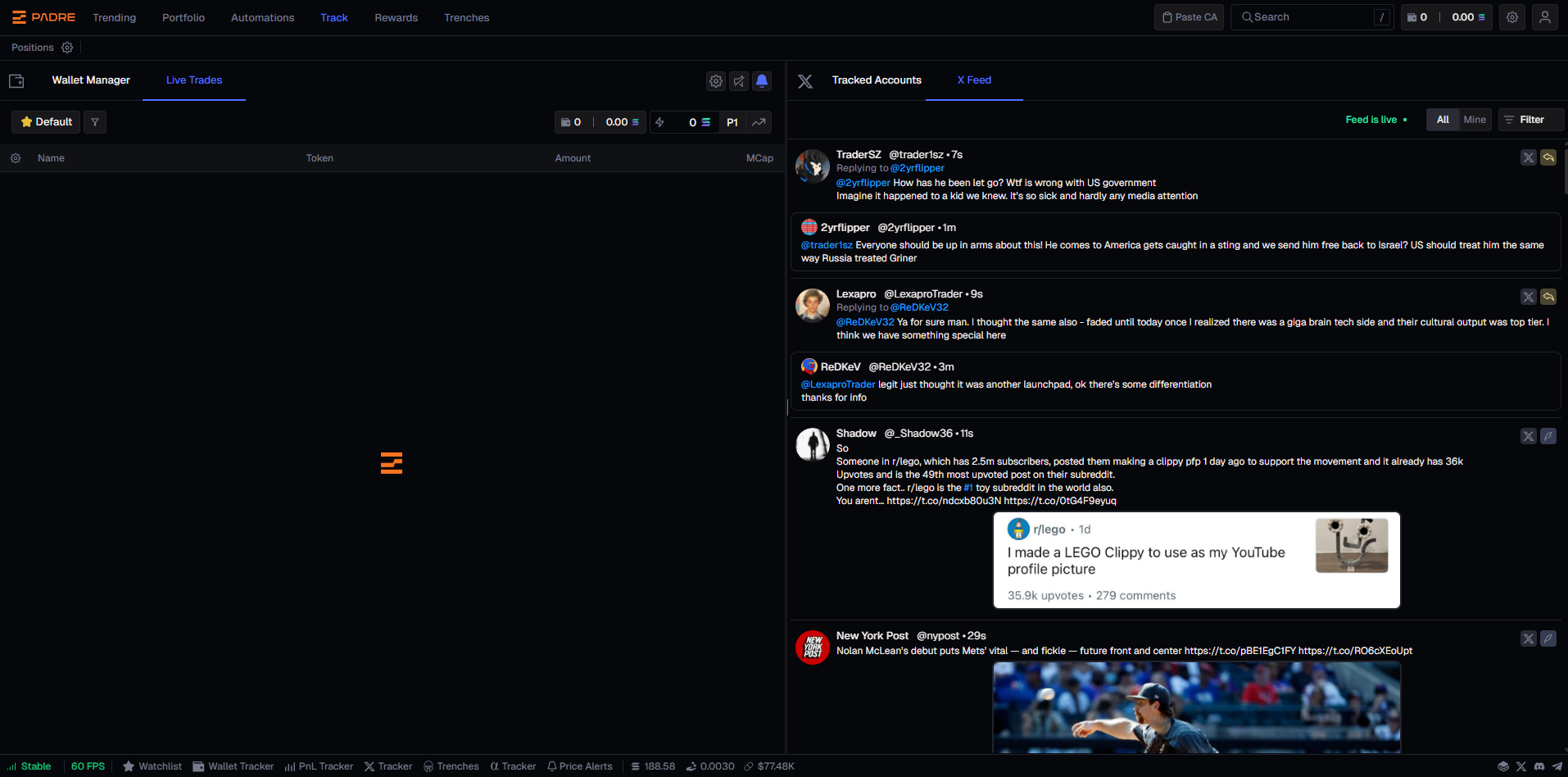Click the Telegram icon in status bar

tap(1557, 766)
